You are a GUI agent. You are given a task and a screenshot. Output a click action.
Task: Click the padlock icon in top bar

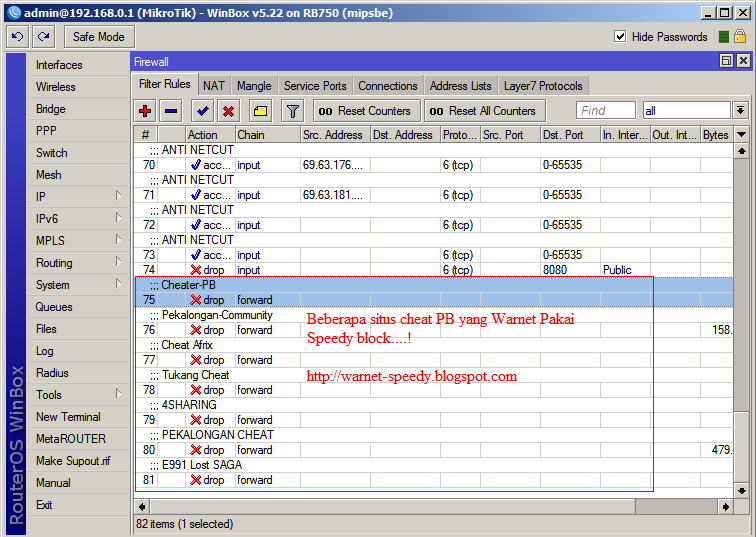(x=740, y=36)
